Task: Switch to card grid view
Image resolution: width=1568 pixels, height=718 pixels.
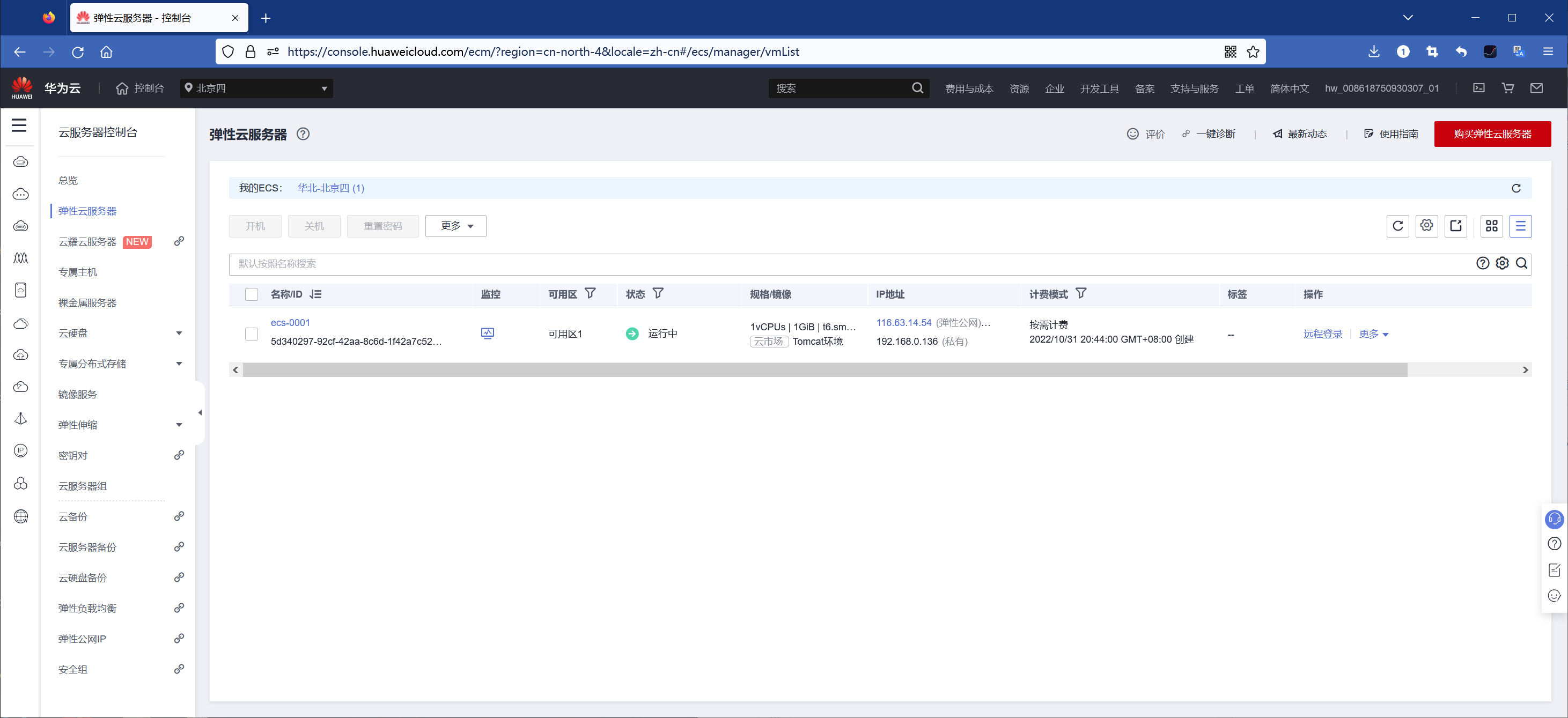Action: 1491,226
